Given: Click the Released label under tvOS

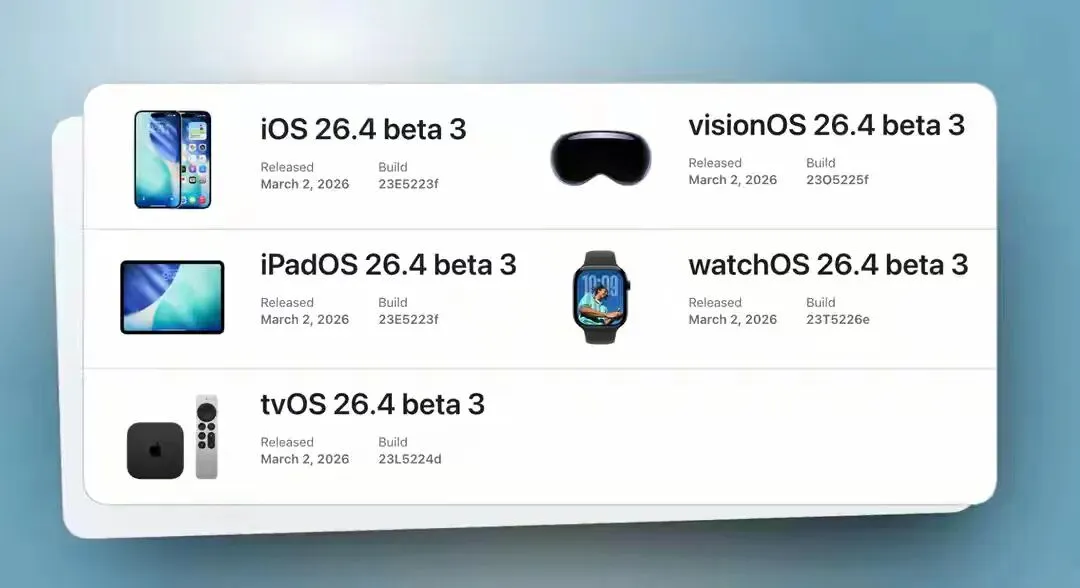Looking at the screenshot, I should pos(287,443).
